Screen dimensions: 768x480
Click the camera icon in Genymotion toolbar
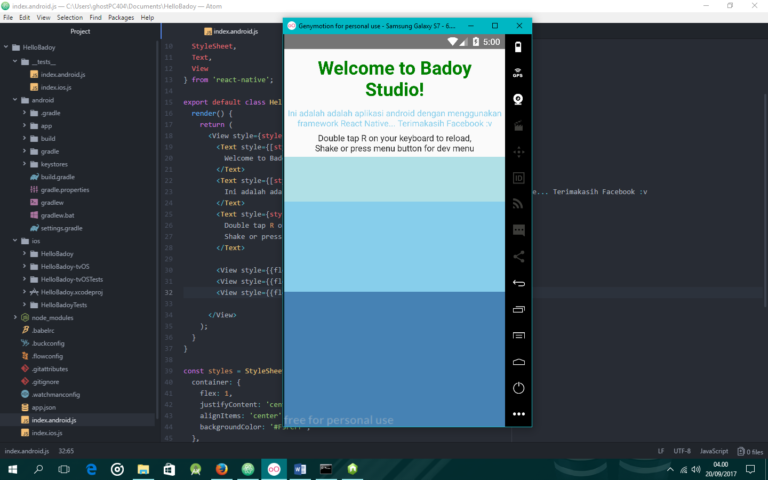click(518, 99)
